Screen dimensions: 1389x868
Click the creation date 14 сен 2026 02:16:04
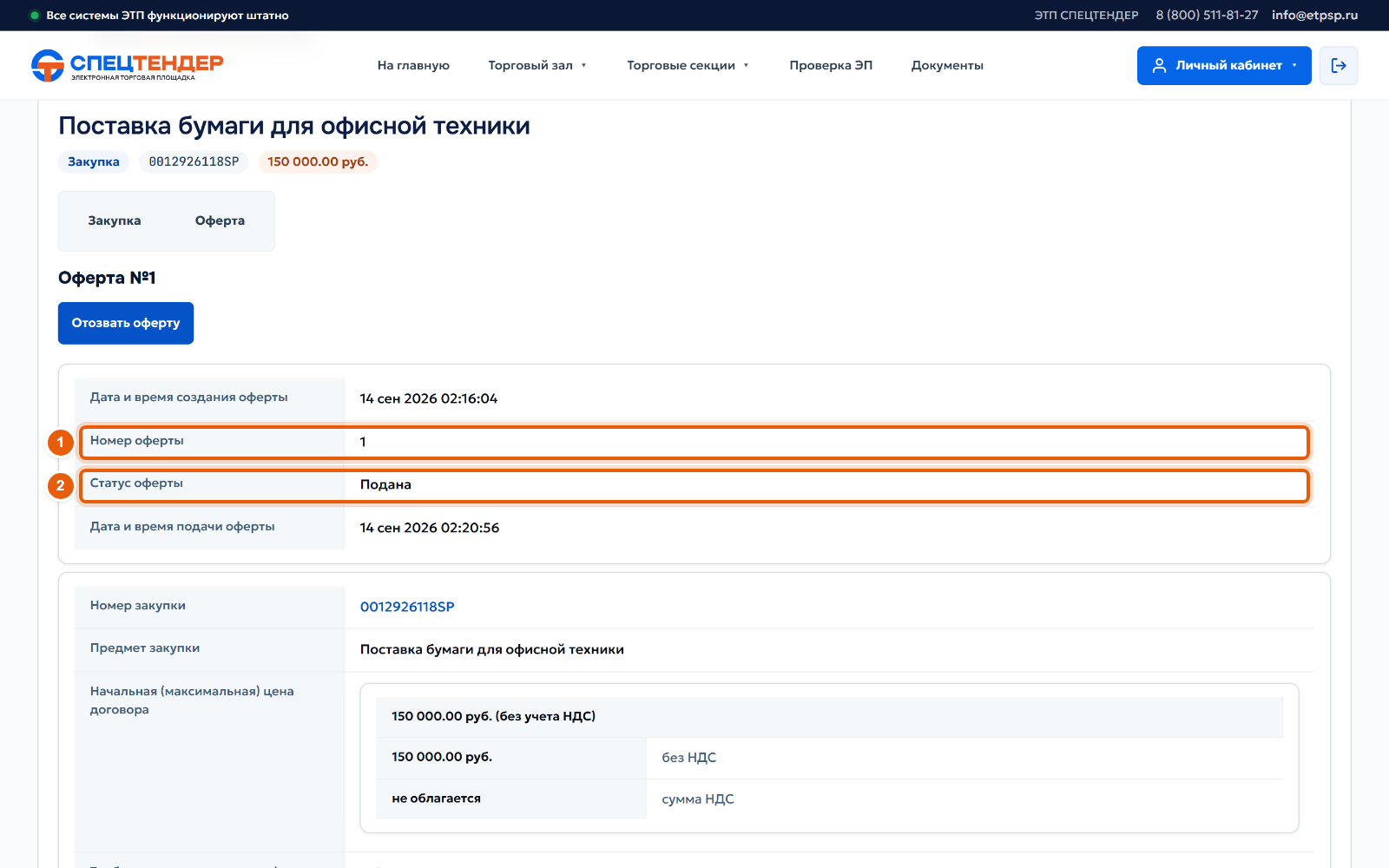tap(429, 398)
